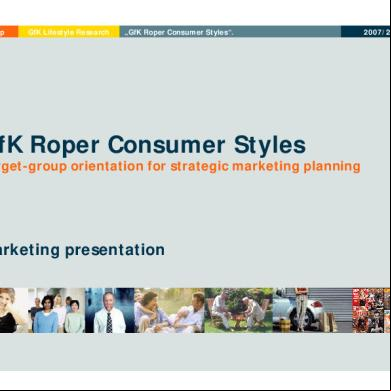
Task: Click the dark blue 2007 date segment
Action: (x=366, y=32)
